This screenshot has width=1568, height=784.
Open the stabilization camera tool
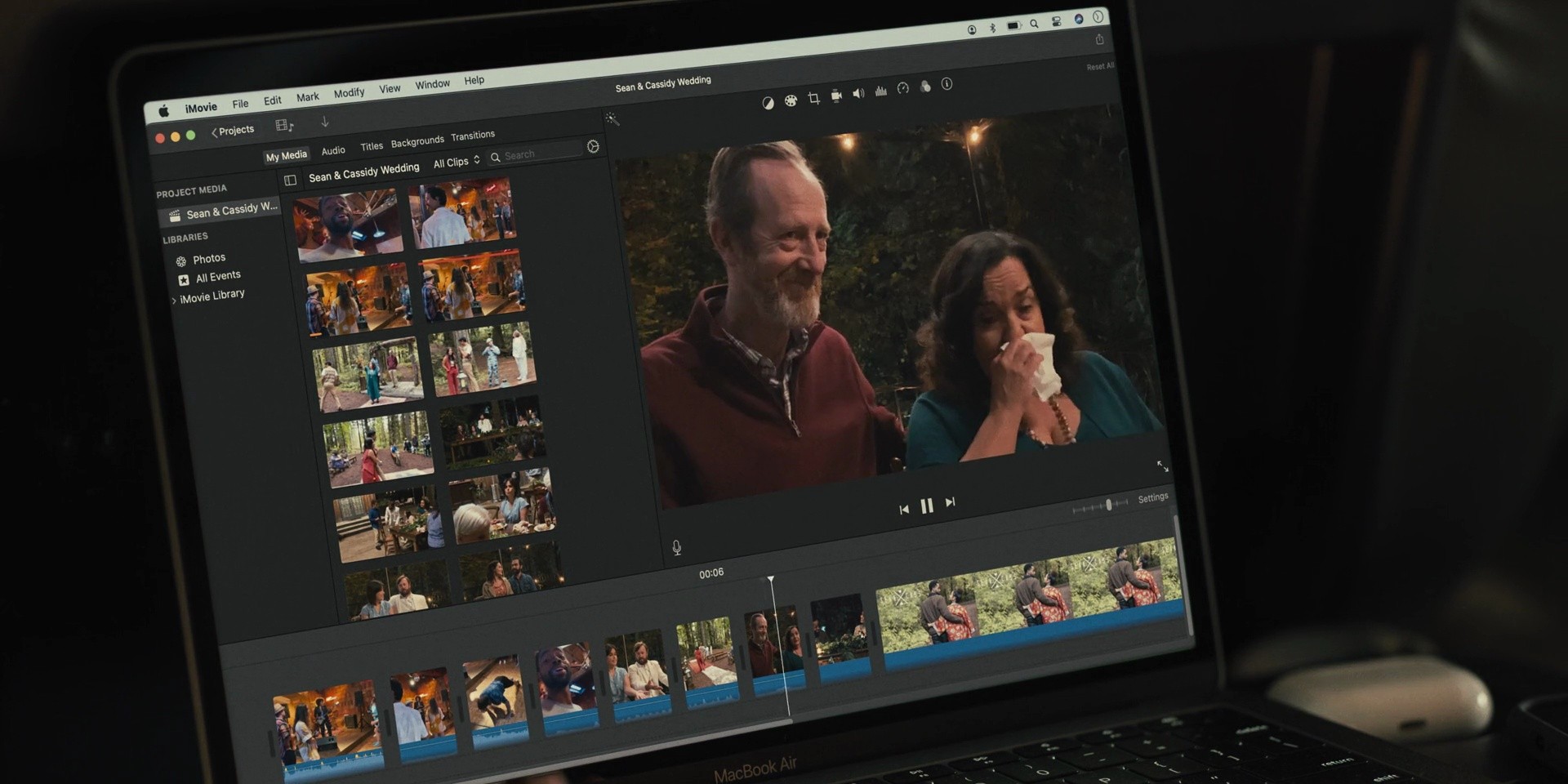point(836,96)
